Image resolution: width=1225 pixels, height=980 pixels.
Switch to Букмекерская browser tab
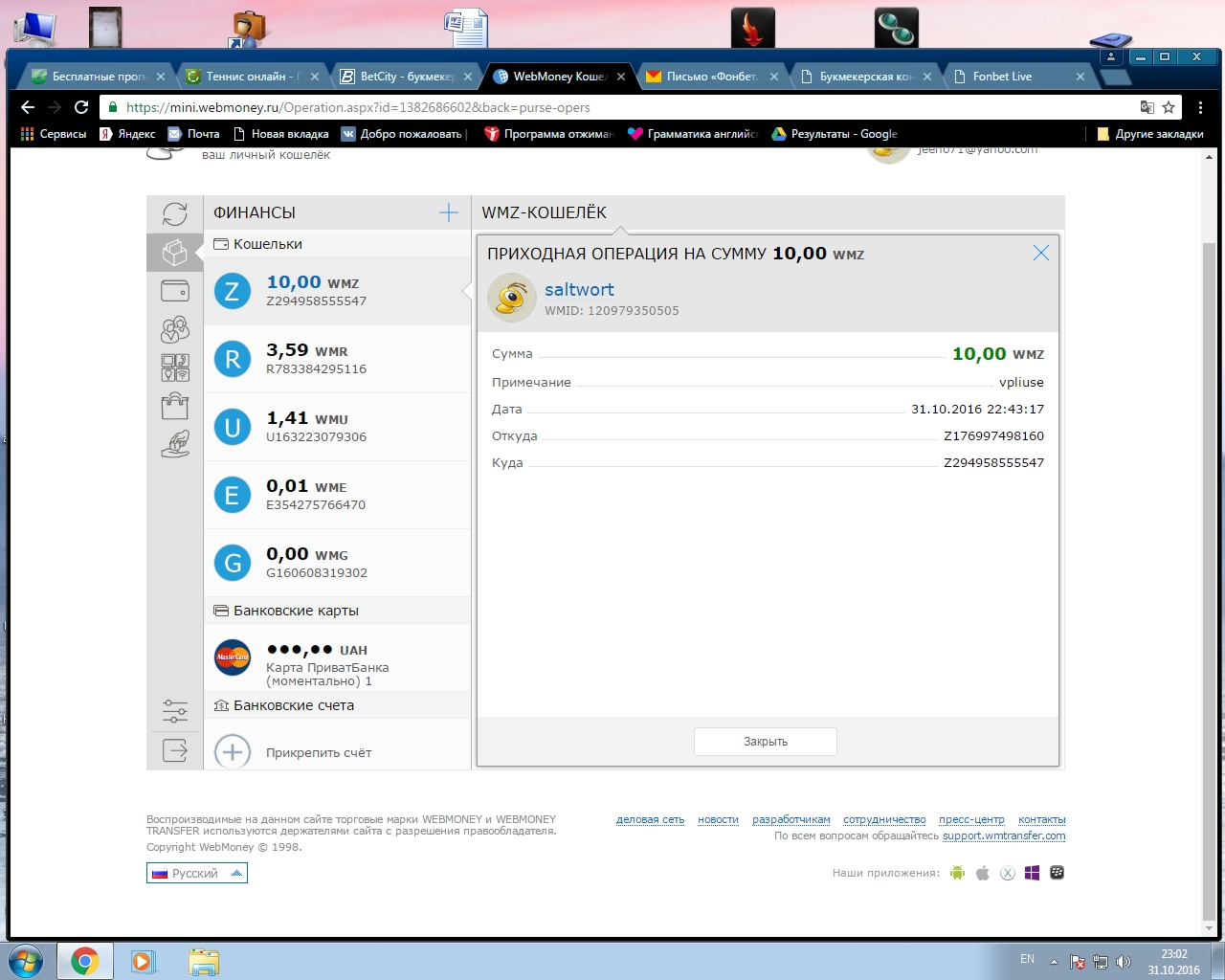(x=866, y=77)
